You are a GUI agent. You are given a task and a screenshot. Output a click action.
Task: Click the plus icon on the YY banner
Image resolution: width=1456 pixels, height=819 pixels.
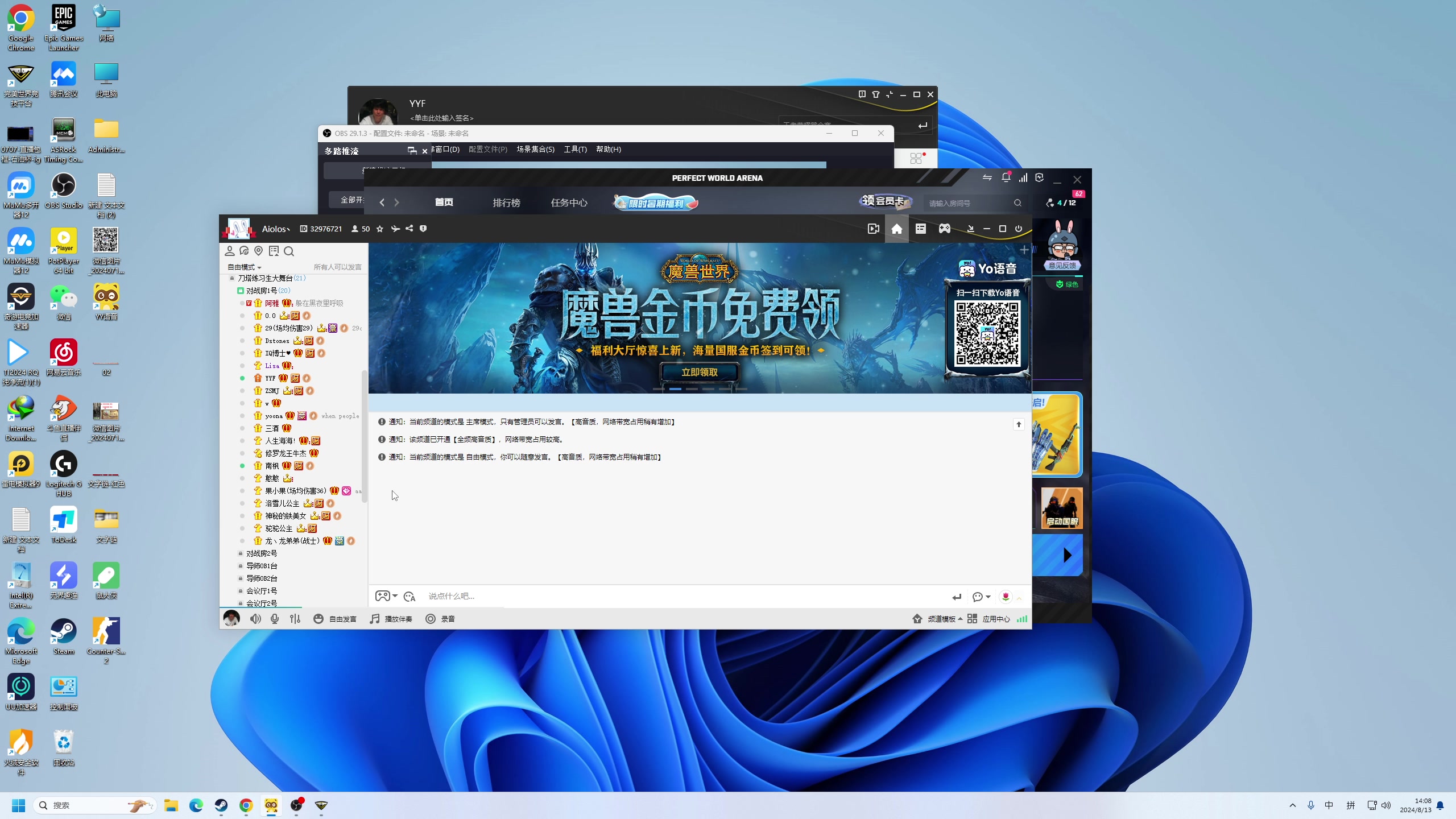[1024, 250]
